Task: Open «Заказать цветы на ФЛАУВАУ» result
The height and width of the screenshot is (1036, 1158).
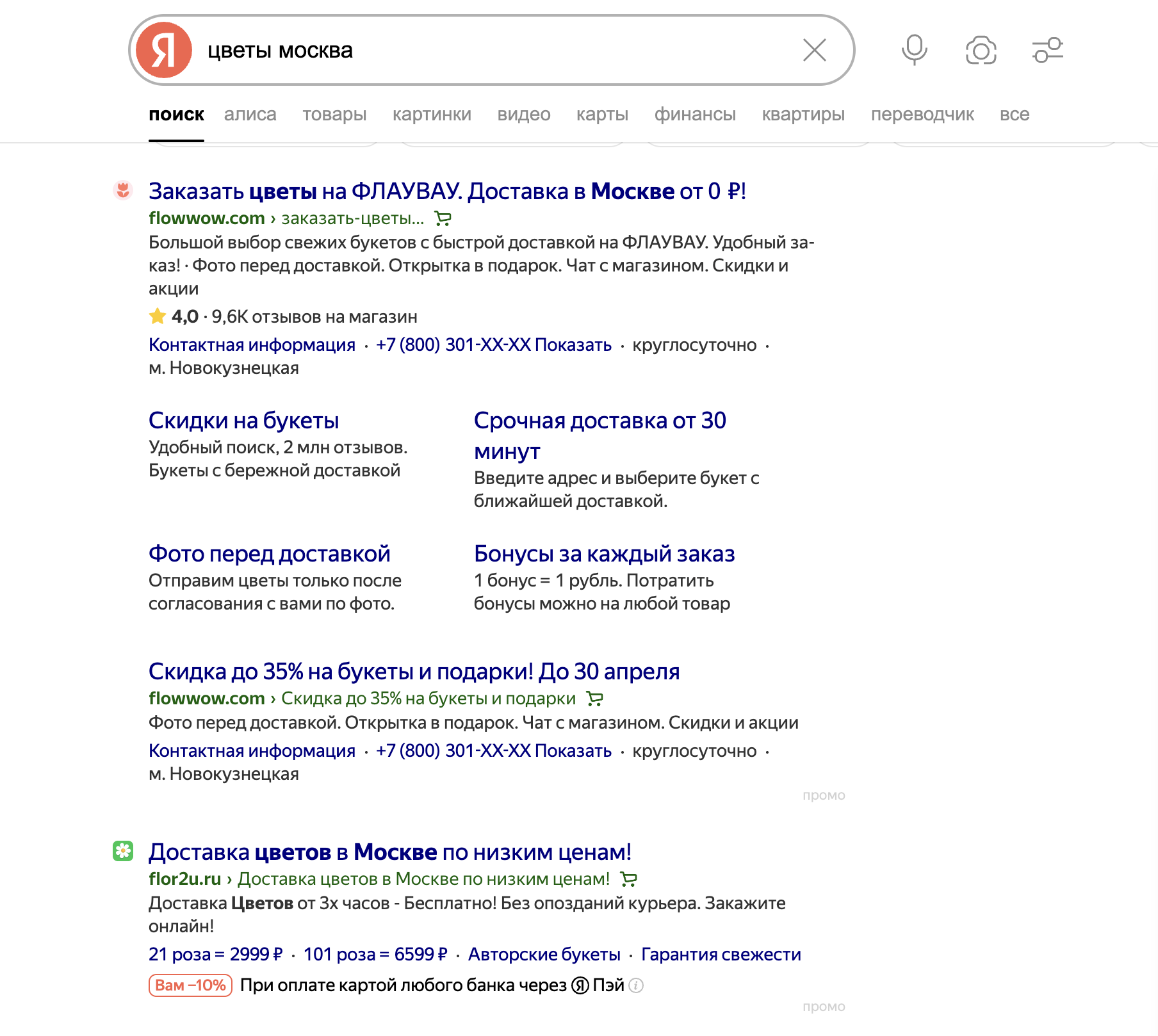Action: click(447, 191)
